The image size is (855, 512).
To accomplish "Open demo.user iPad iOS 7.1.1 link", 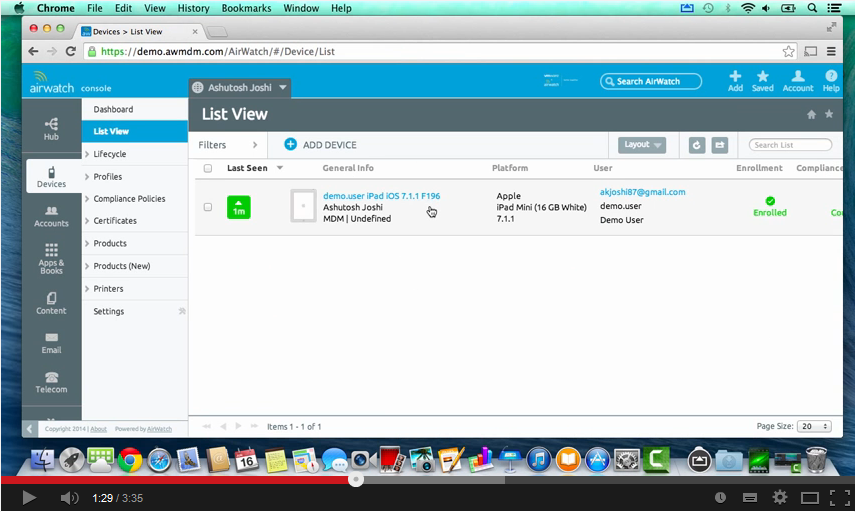I will click(x=381, y=196).
